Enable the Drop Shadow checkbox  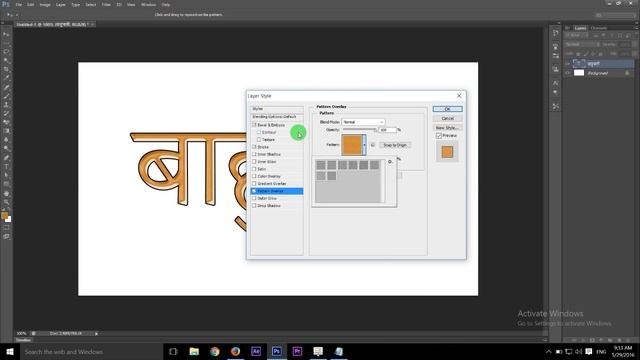click(x=254, y=206)
